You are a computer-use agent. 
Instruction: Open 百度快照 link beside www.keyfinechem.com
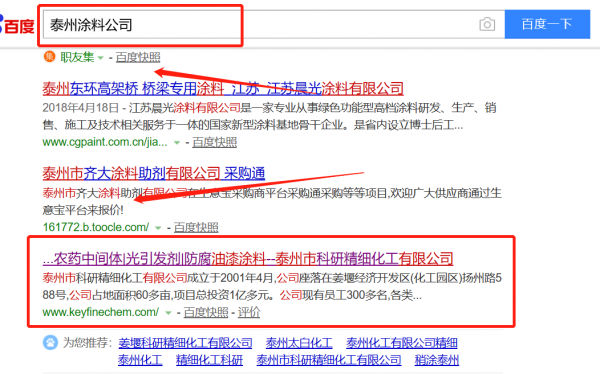(x=206, y=312)
